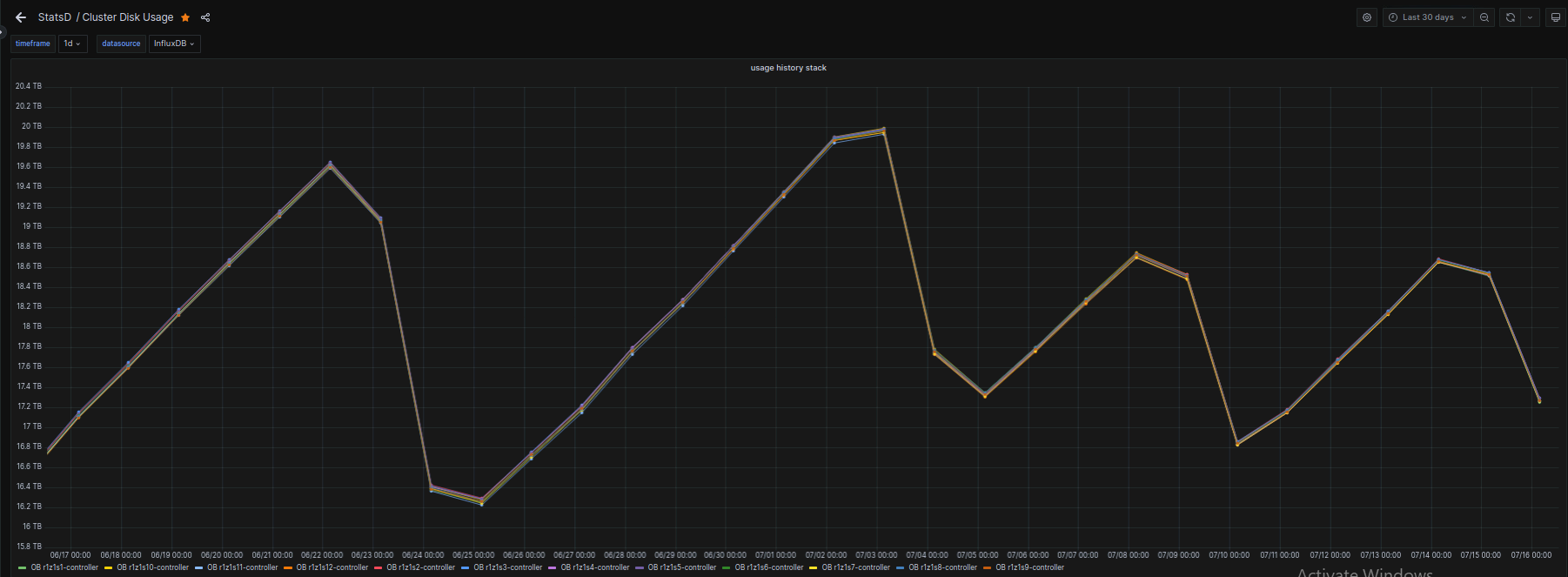The image size is (1568, 577).
Task: Click the StatsD folder breadcrumb link
Action: click(55, 17)
